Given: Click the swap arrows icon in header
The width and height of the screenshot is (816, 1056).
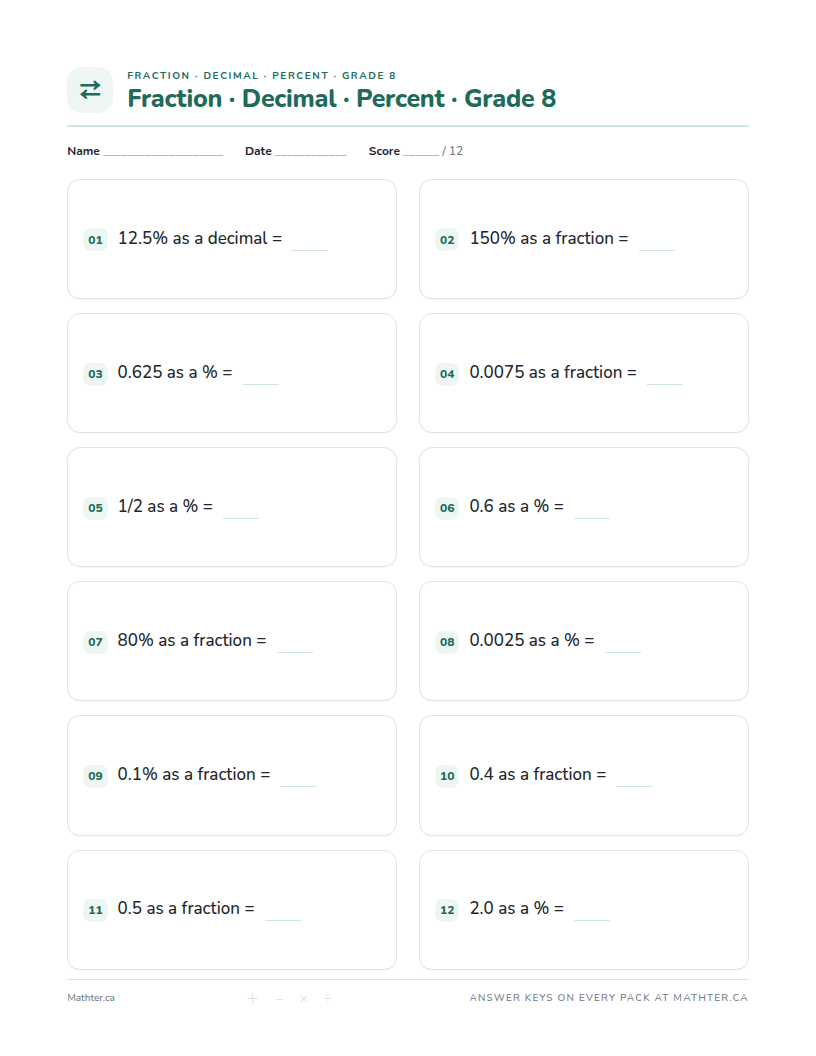Looking at the screenshot, I should [90, 90].
